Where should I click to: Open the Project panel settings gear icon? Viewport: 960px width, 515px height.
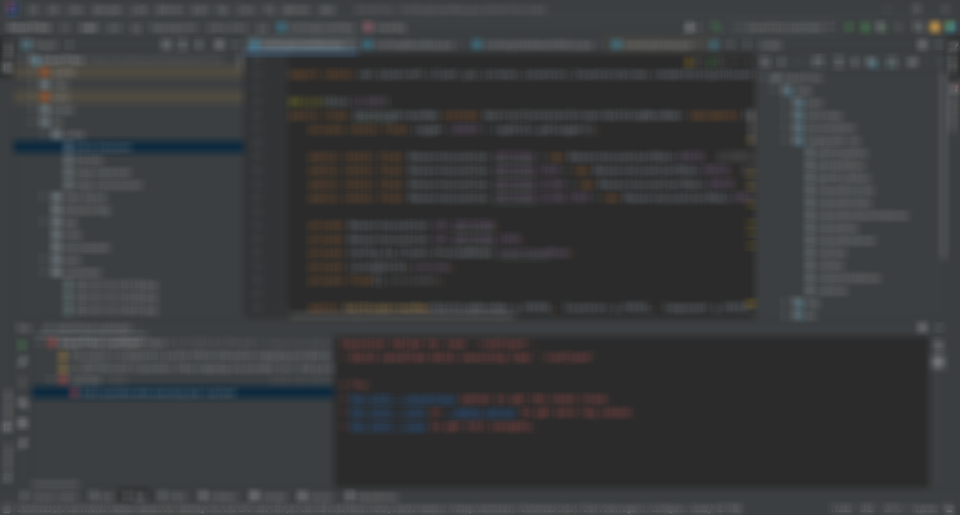click(218, 45)
